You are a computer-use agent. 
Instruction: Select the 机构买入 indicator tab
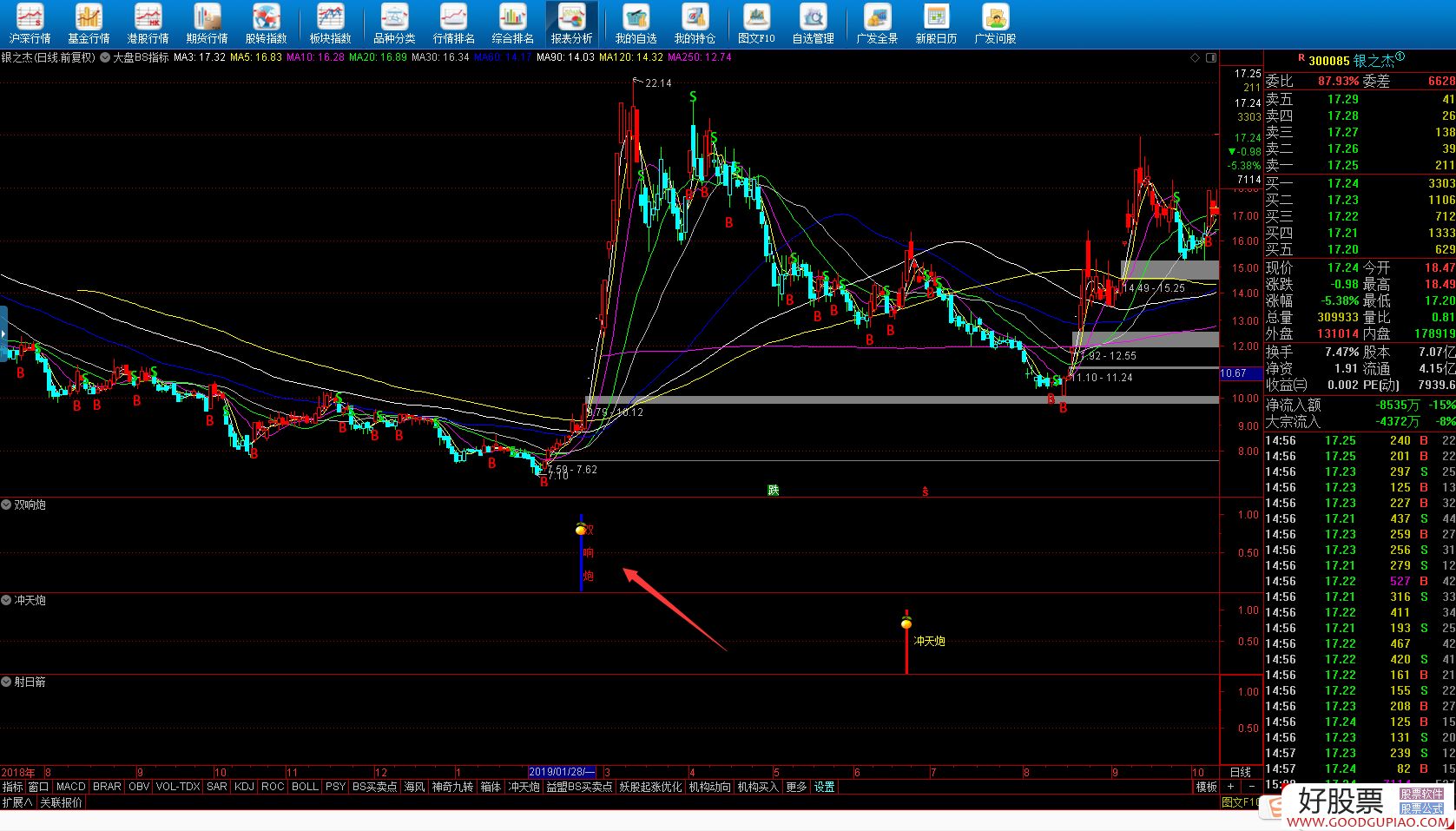757,787
